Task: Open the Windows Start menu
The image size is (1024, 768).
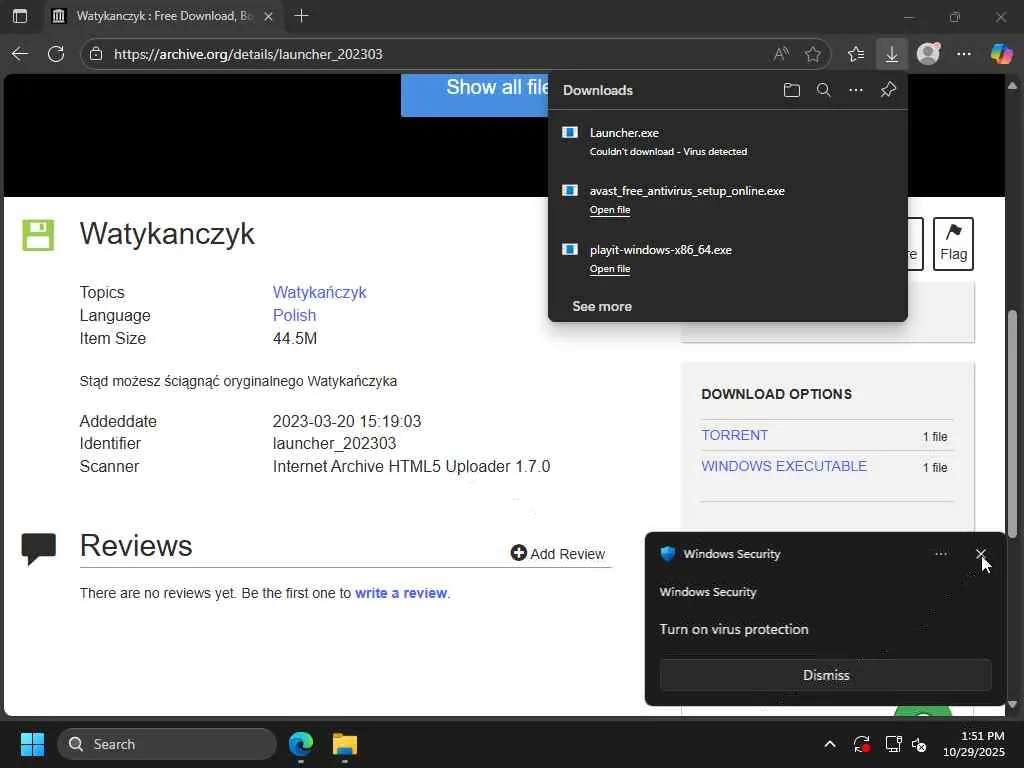Action: click(x=32, y=744)
